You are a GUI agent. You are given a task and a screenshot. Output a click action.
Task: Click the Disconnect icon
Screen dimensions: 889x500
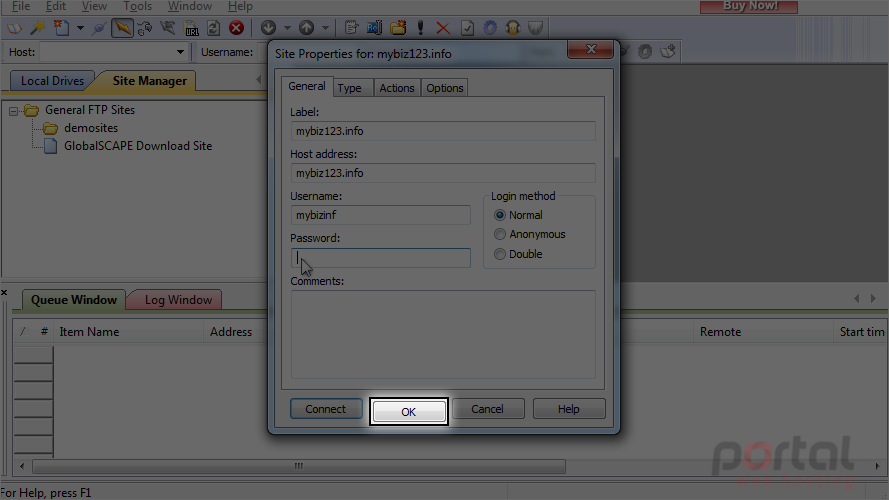[145, 27]
